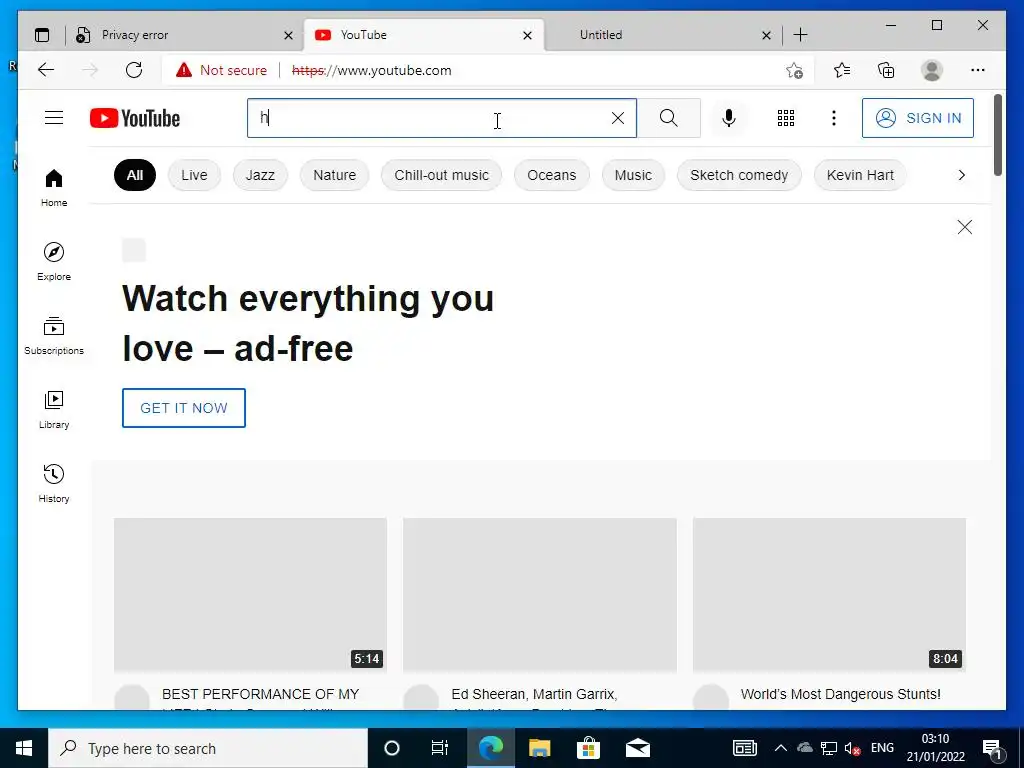
Task: Open YouTube settings three-dot menu
Action: pos(834,118)
